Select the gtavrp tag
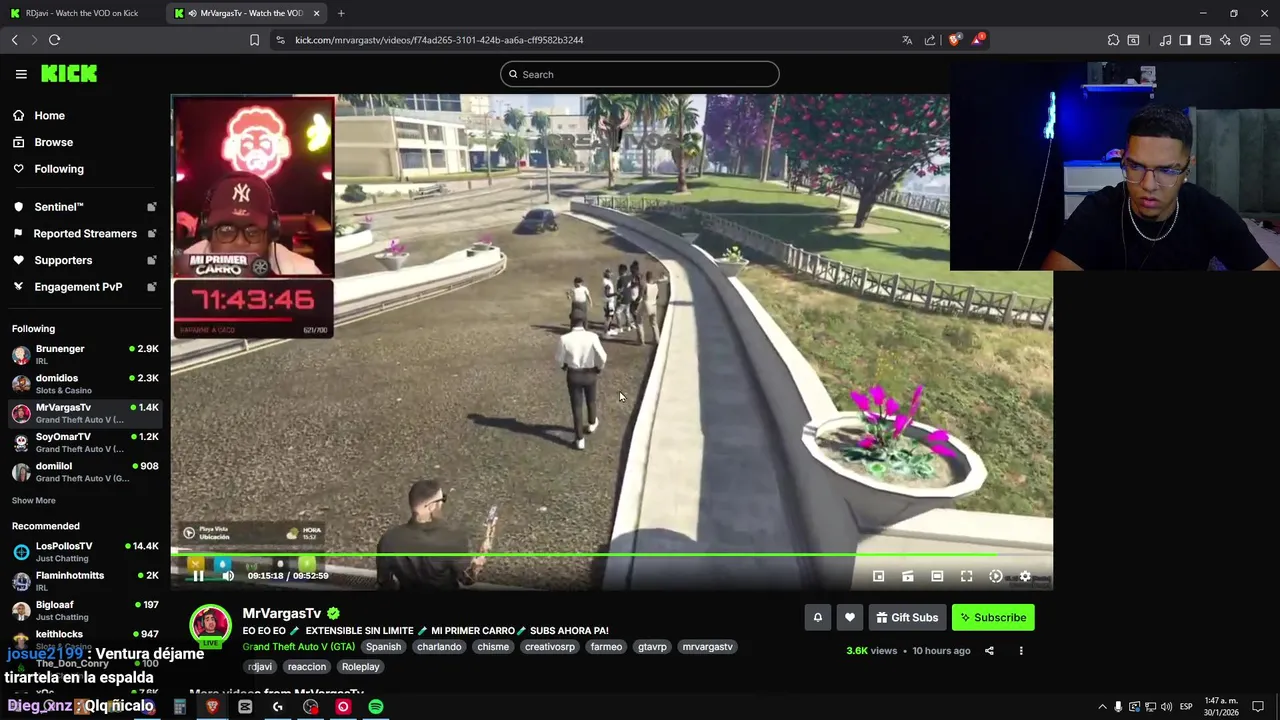 (x=652, y=647)
